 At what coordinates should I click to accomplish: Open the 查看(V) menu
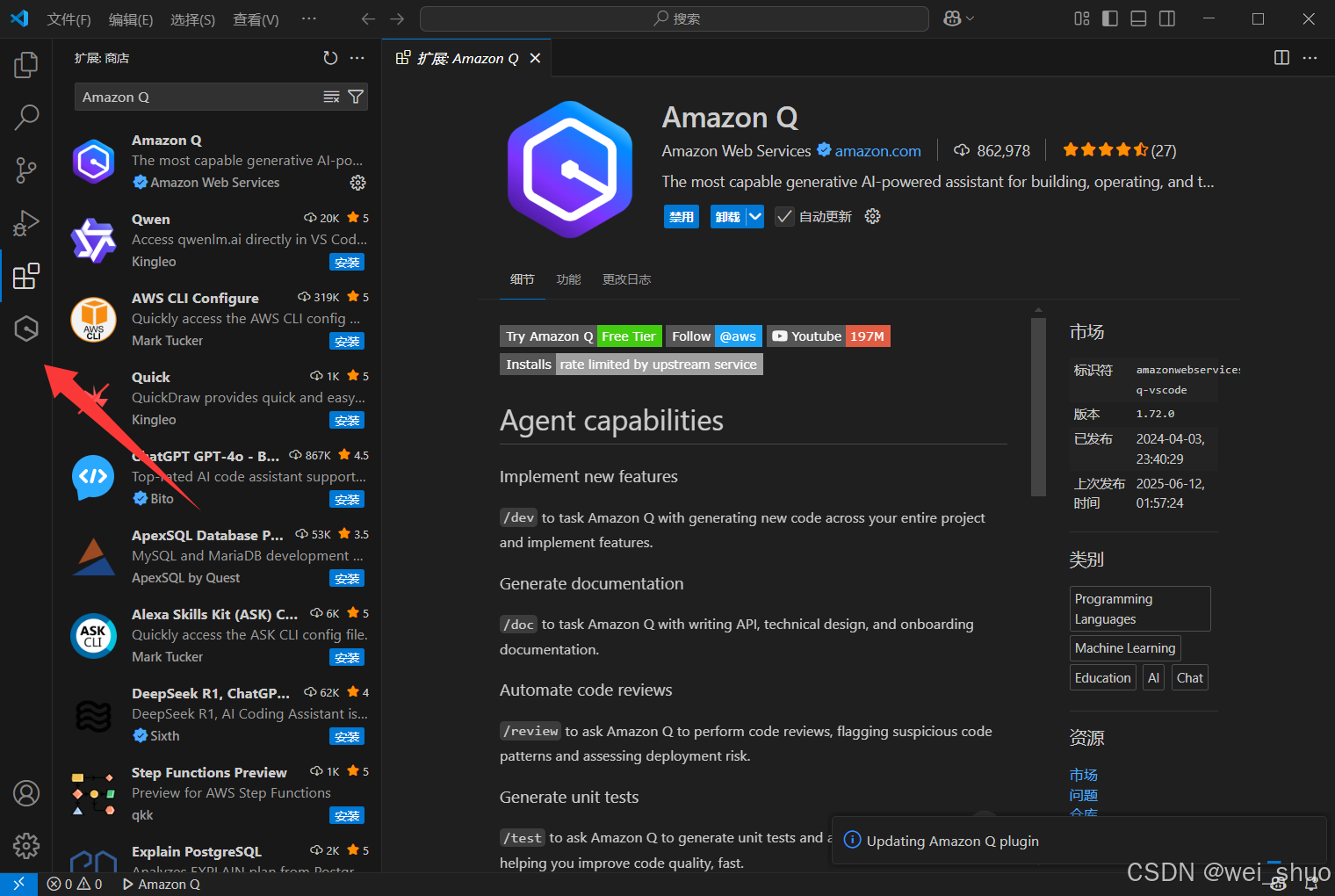click(x=256, y=19)
